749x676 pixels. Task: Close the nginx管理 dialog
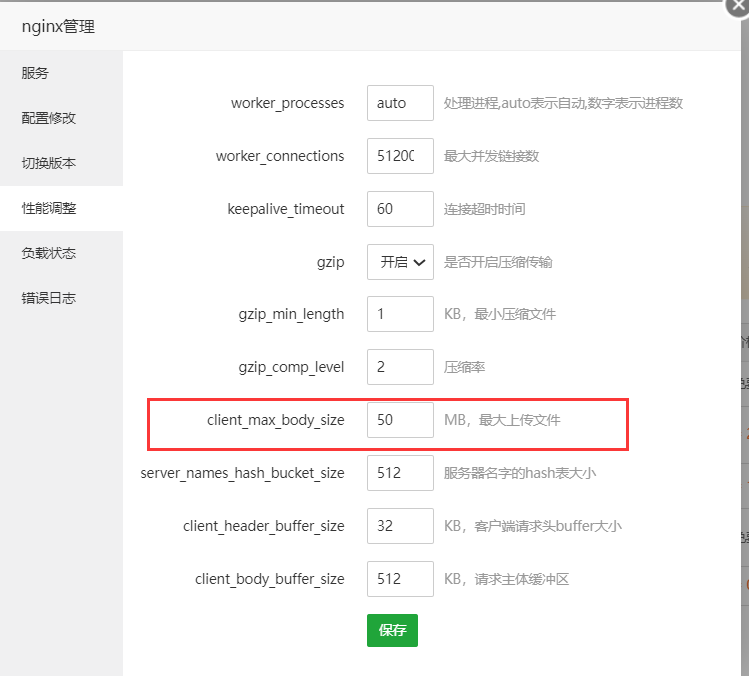pyautogui.click(x=738, y=7)
